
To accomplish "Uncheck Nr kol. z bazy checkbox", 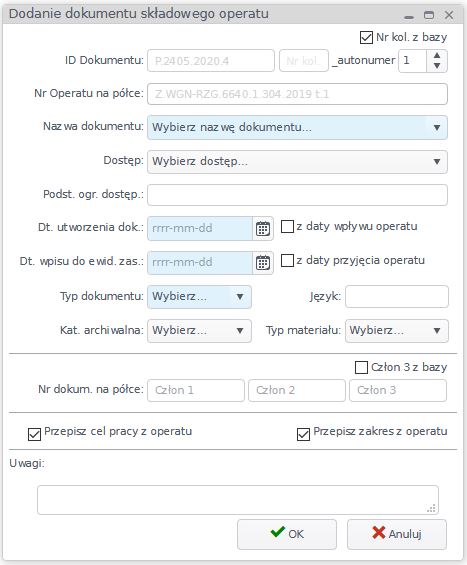I will [366, 37].
